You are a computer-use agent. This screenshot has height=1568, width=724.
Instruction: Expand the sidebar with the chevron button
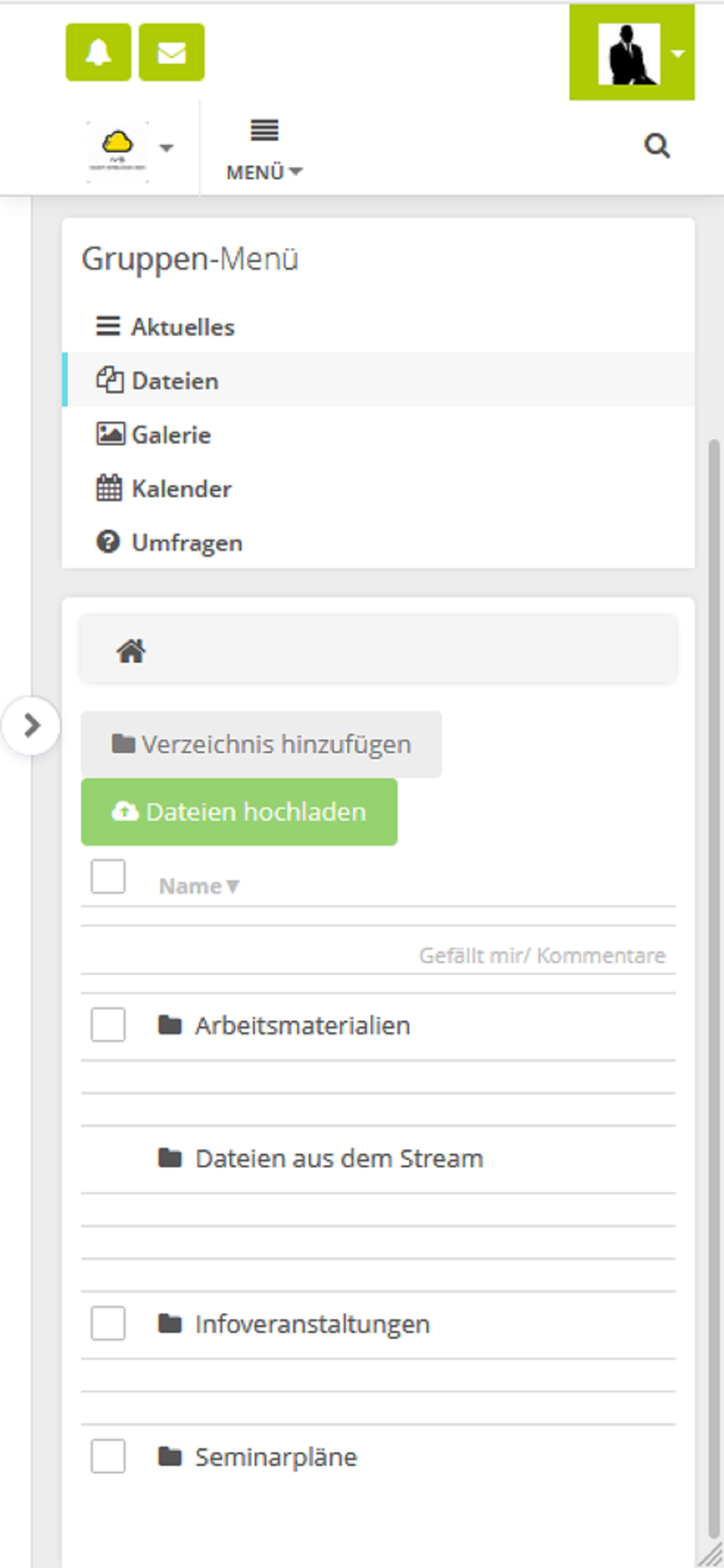coord(31,725)
